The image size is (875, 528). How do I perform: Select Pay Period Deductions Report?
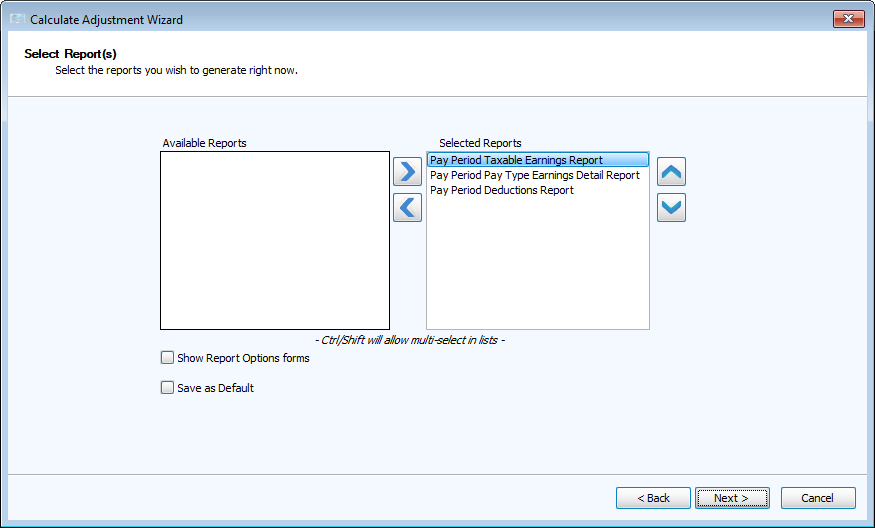tap(501, 190)
